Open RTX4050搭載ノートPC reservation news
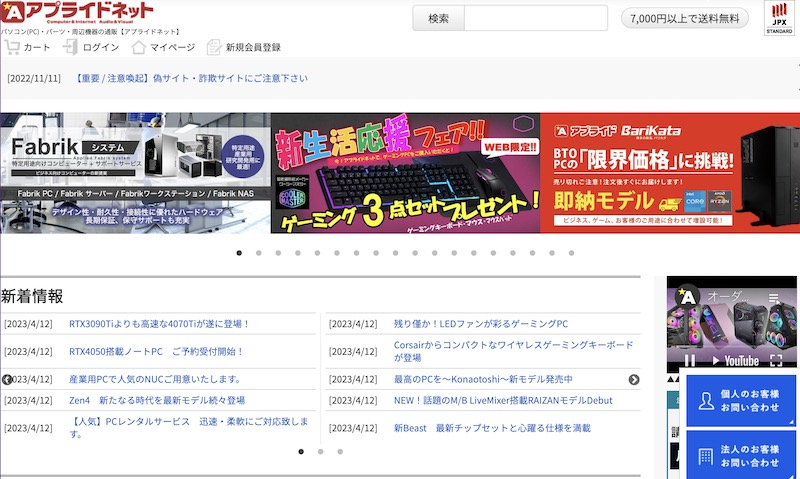The width and height of the screenshot is (800, 479). pyautogui.click(x=156, y=351)
